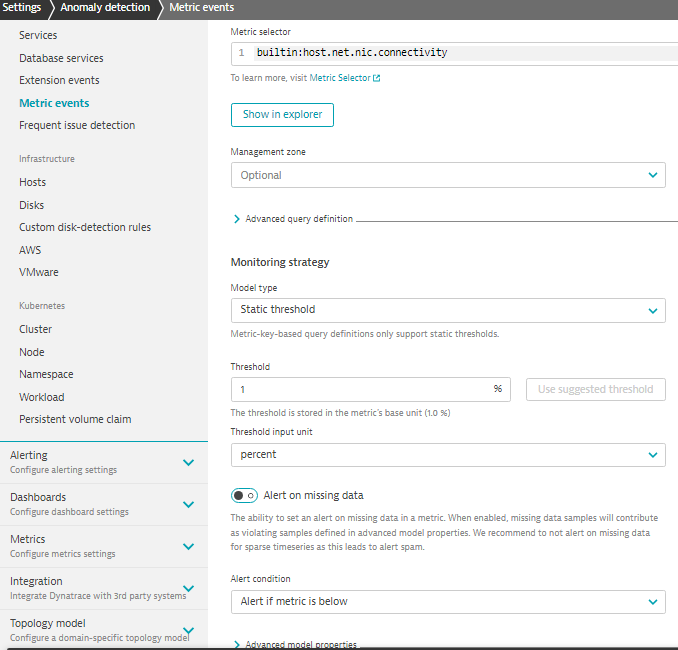This screenshot has height=650, width=678.
Task: Open Custom disk-detection rules
Action: point(85,227)
